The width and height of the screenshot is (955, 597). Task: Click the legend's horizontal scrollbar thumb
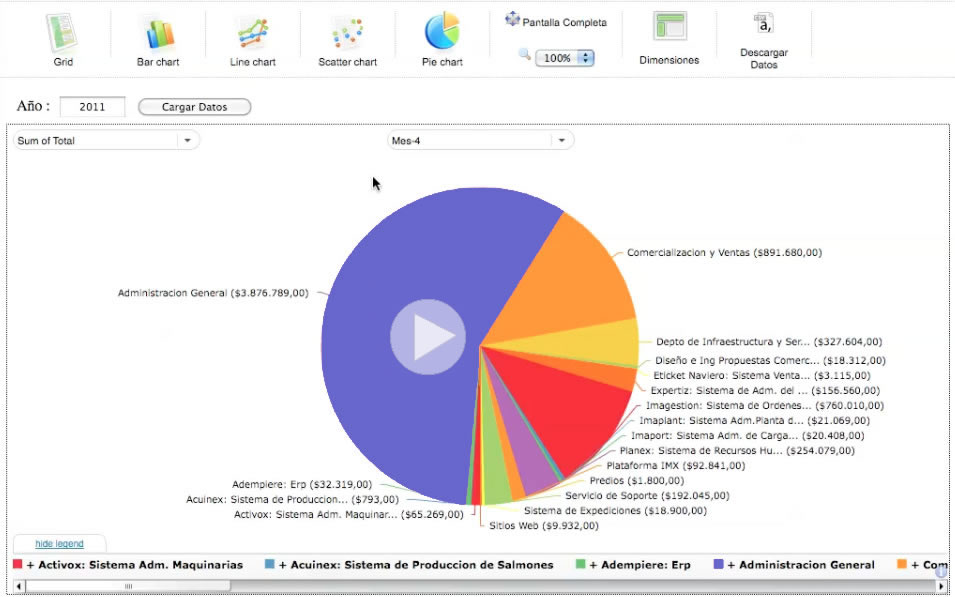128,586
